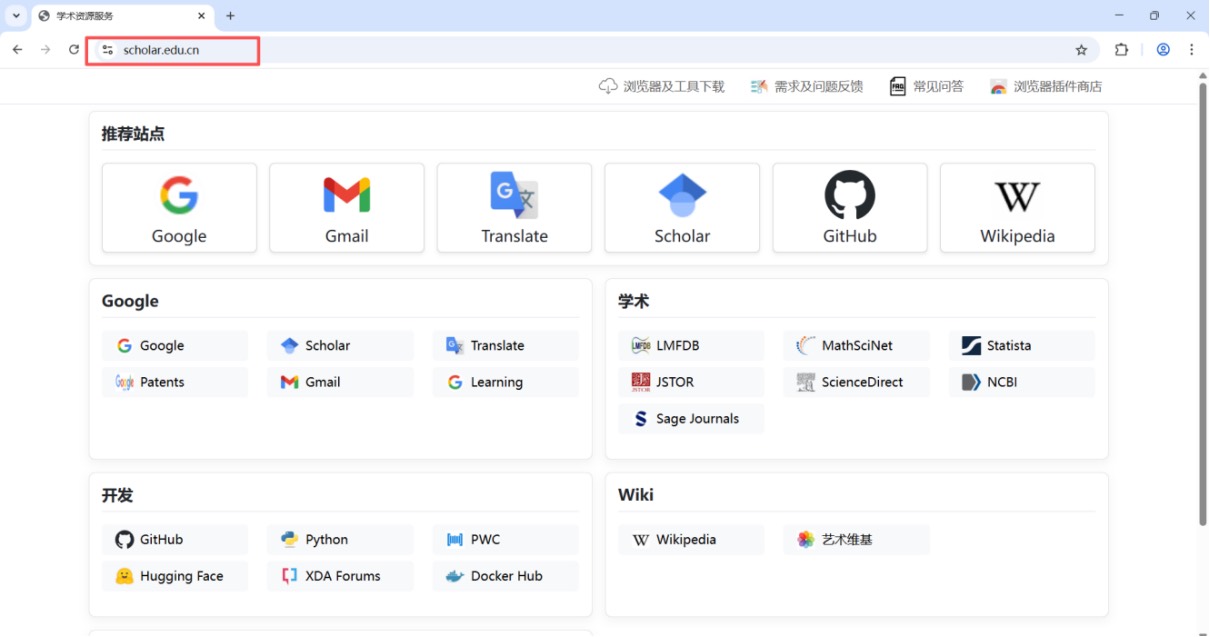This screenshot has width=1210, height=637.
Task: Click the pencil icon beside 需求及问题反馈
Action: (x=759, y=87)
